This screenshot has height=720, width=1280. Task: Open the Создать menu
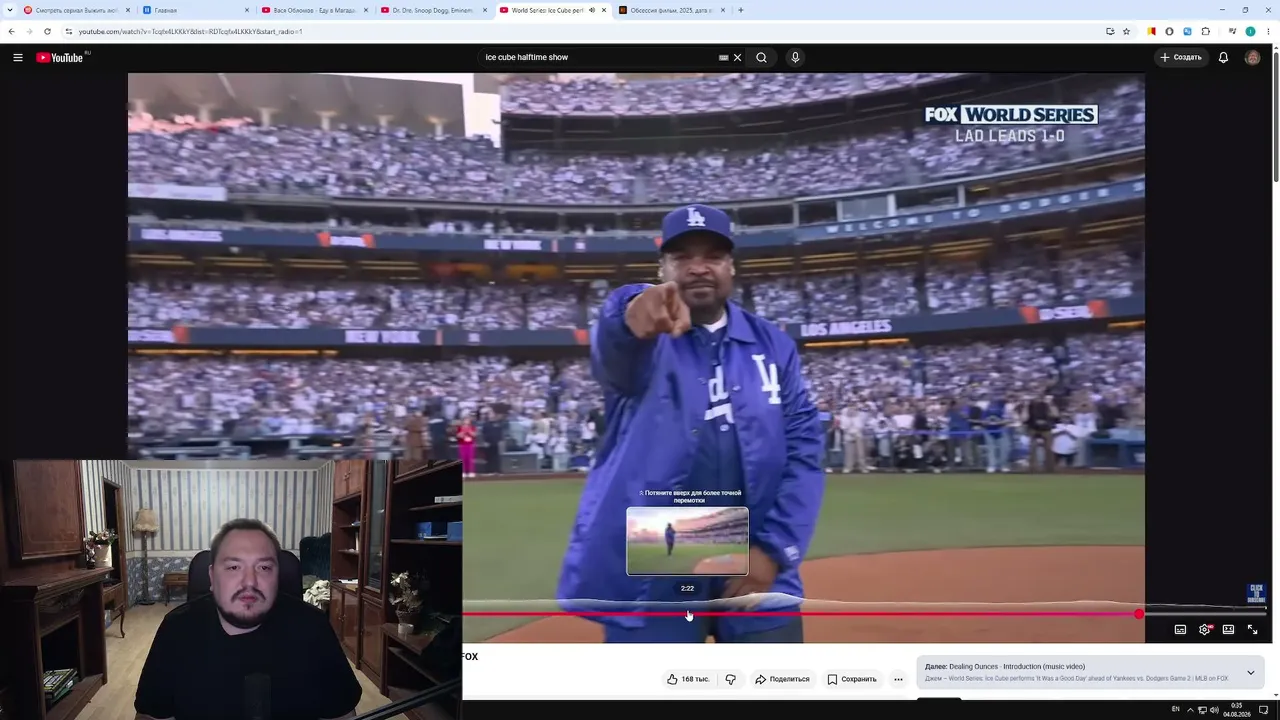tap(1181, 57)
